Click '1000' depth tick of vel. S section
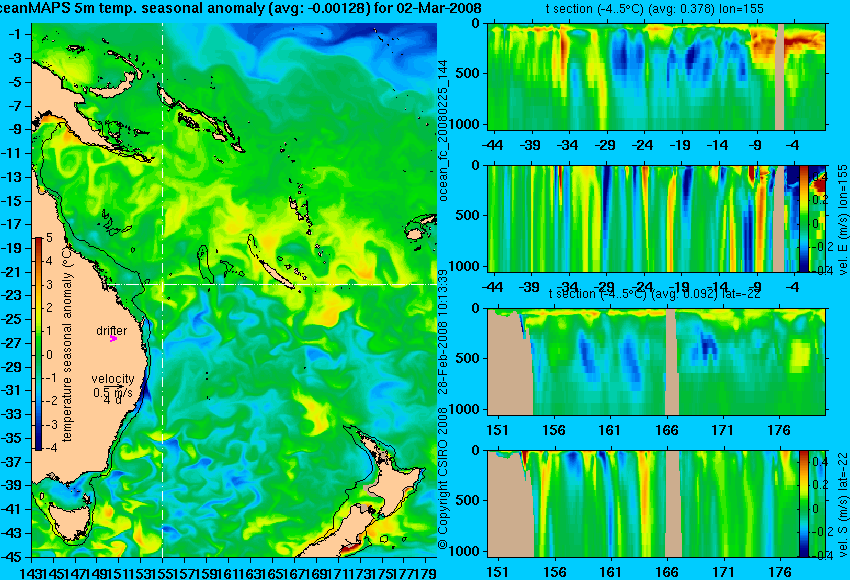 [465, 551]
